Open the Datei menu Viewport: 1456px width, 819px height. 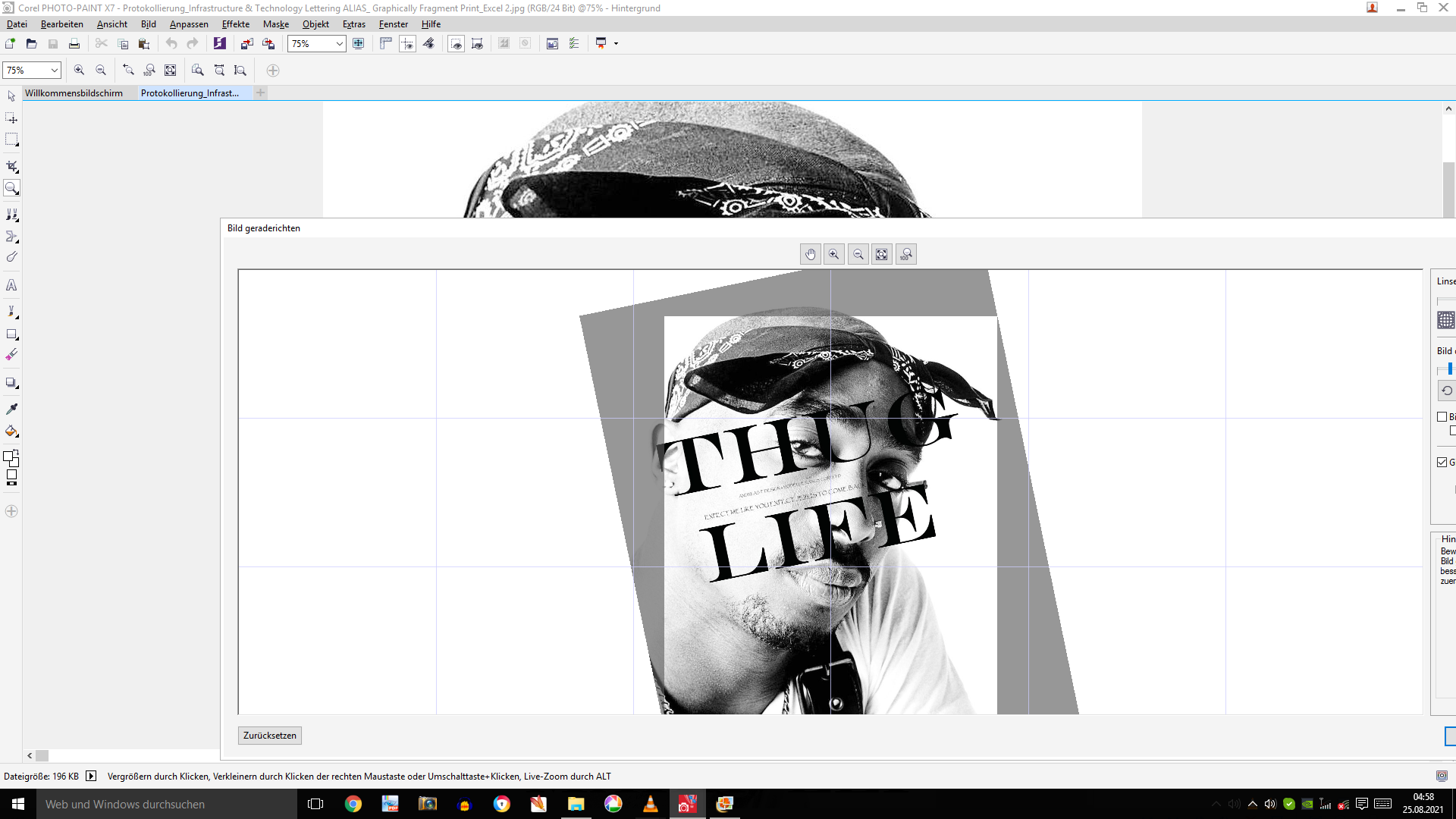click(x=17, y=24)
